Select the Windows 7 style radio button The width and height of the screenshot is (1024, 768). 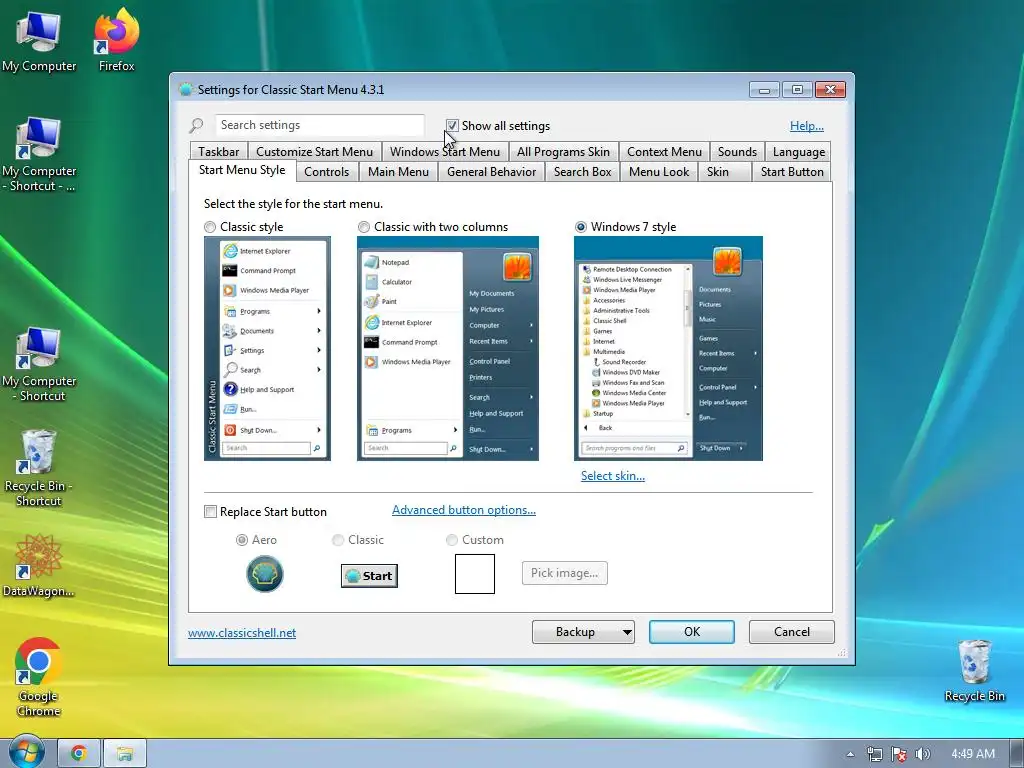tap(581, 227)
